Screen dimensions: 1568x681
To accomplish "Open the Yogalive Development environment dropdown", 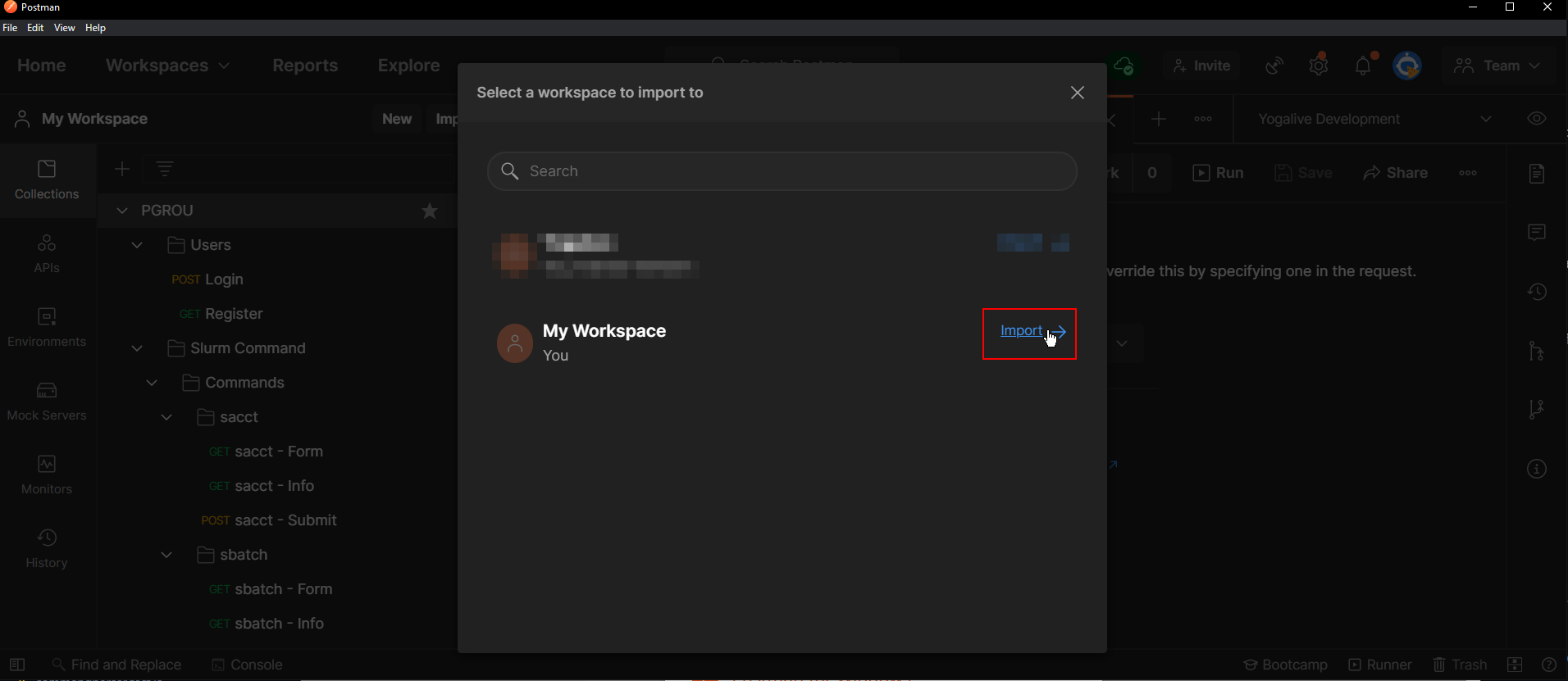I will [x=1374, y=119].
